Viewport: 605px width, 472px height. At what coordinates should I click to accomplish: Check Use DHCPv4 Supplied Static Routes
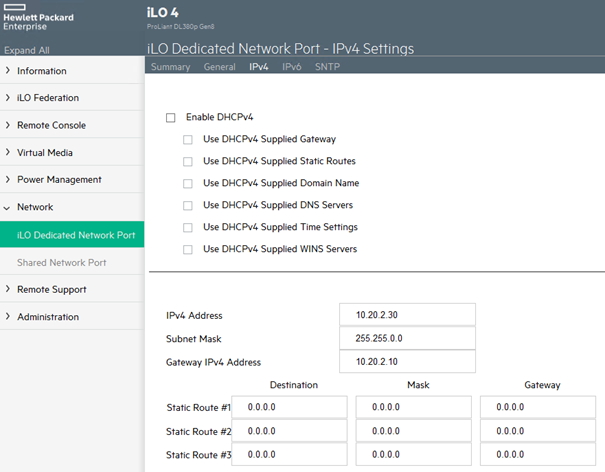(x=188, y=161)
